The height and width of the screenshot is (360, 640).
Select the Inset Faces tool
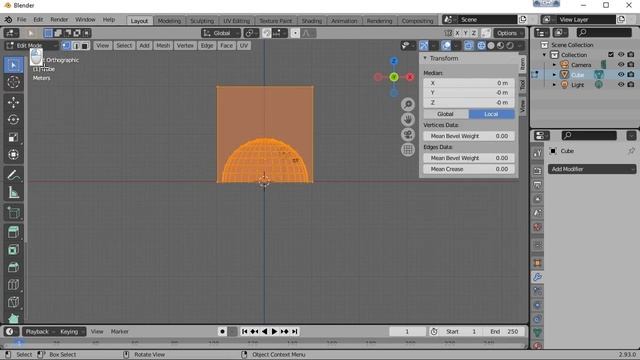pos(13,250)
